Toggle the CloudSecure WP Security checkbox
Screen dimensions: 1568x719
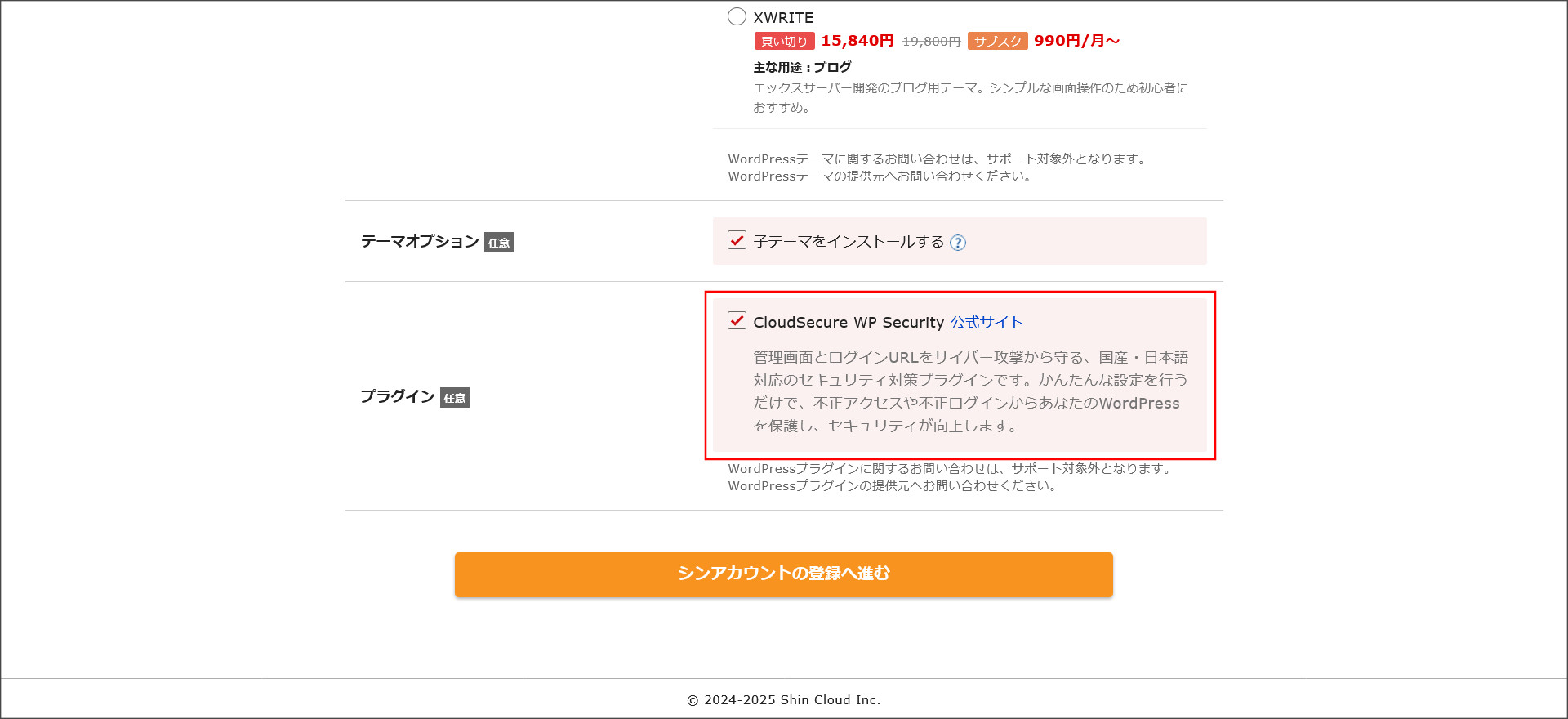point(737,320)
